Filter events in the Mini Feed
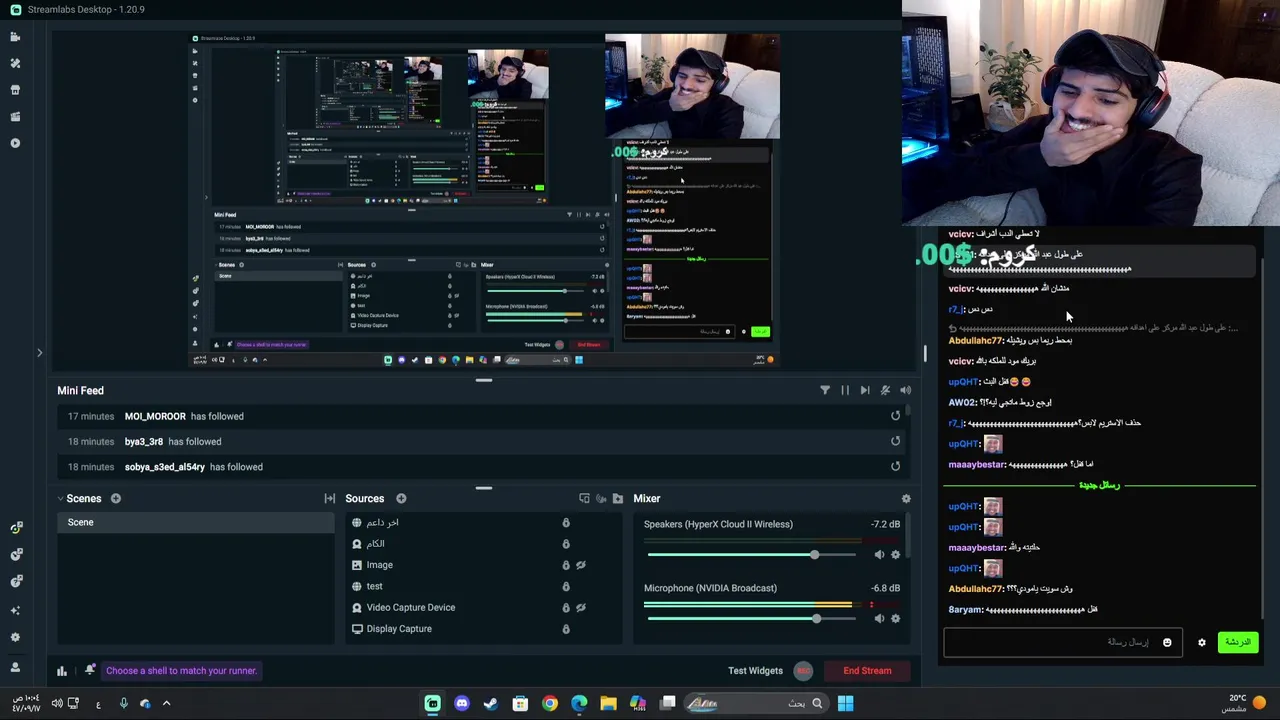This screenshot has width=1280, height=720. click(x=825, y=390)
